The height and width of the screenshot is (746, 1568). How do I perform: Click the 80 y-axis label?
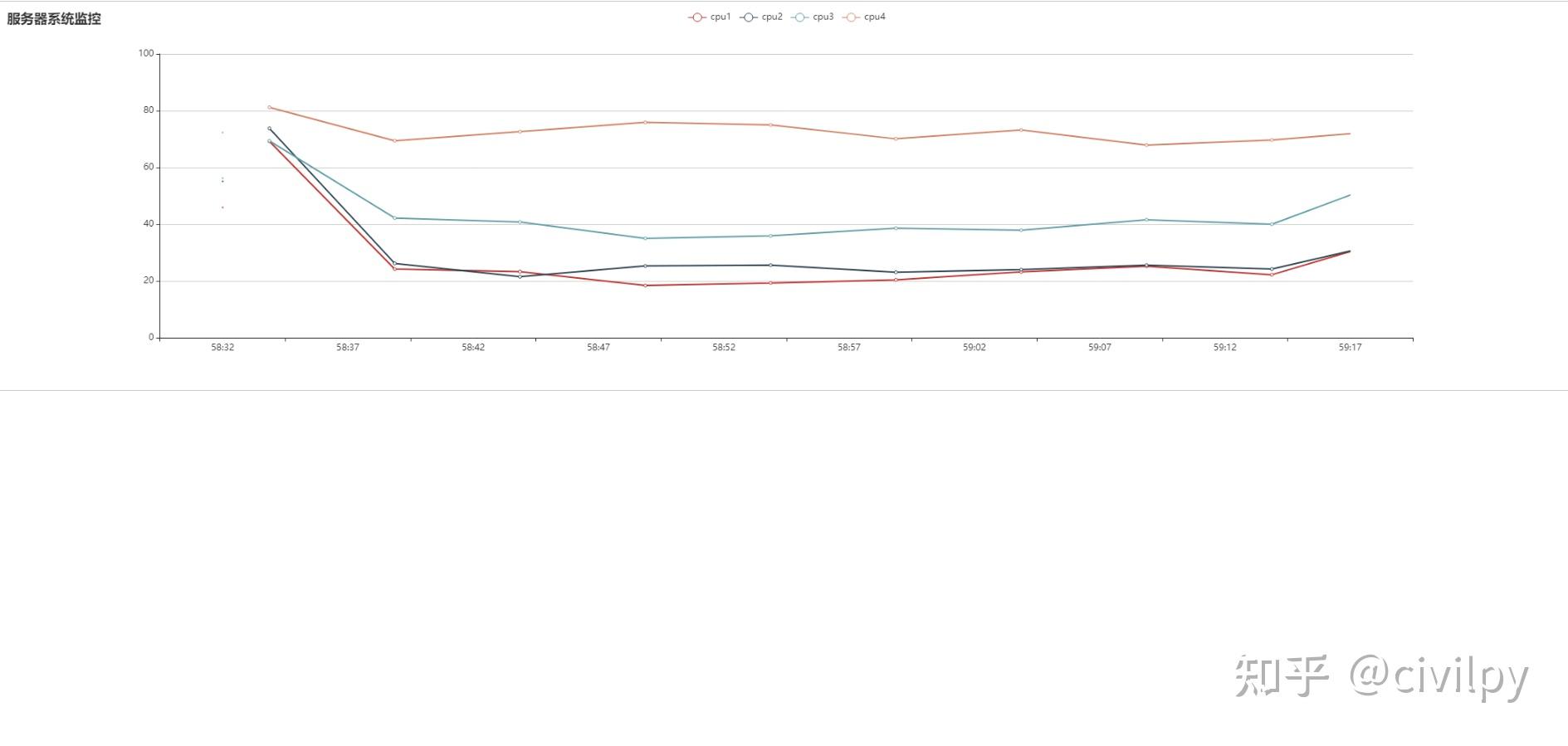click(x=149, y=110)
